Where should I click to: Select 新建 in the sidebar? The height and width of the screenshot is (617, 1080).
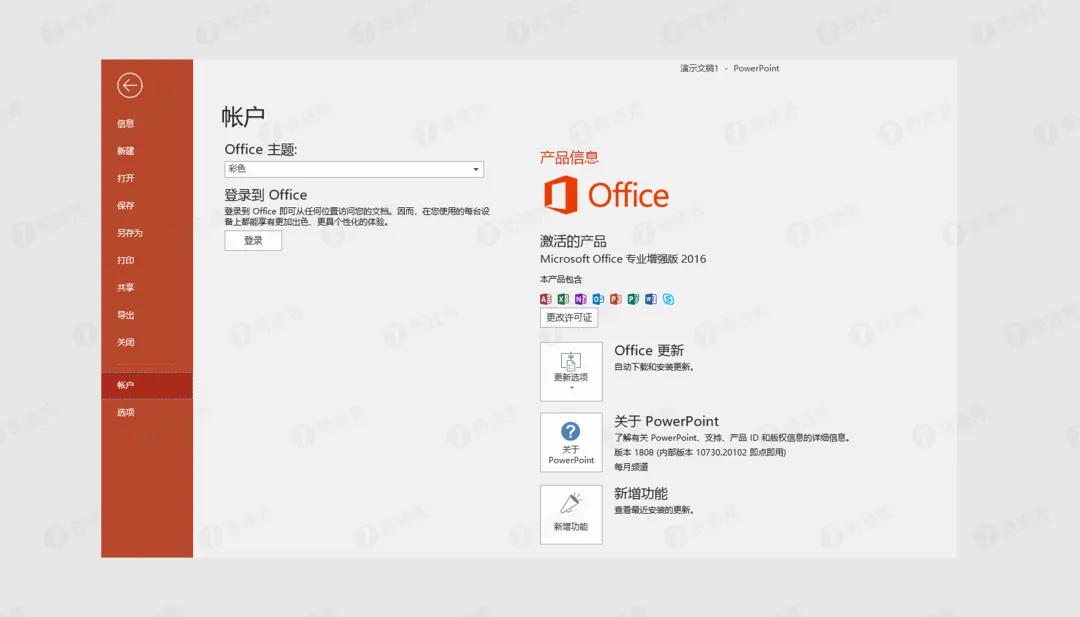(125, 151)
